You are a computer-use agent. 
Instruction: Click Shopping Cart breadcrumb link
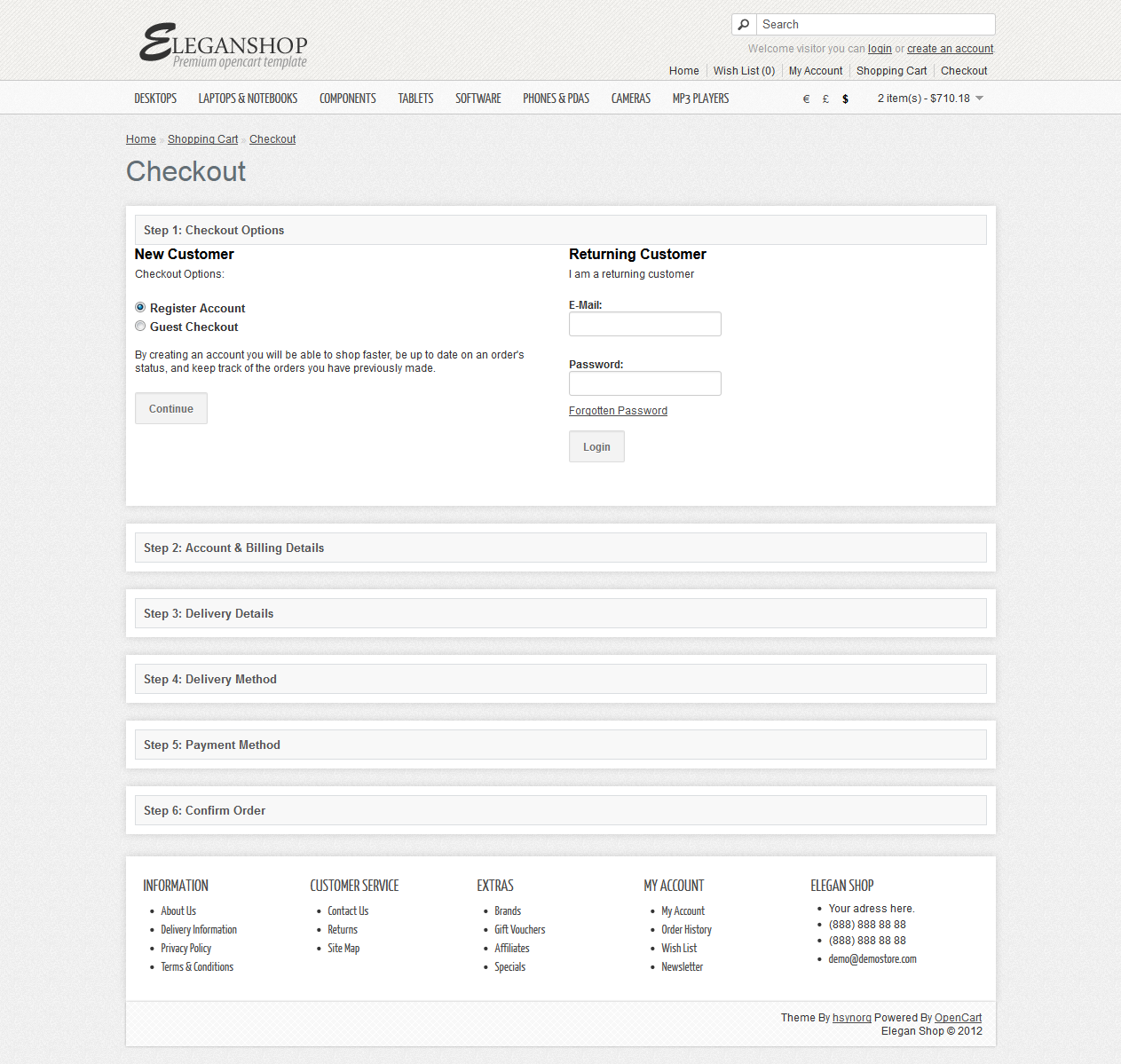pyautogui.click(x=203, y=139)
